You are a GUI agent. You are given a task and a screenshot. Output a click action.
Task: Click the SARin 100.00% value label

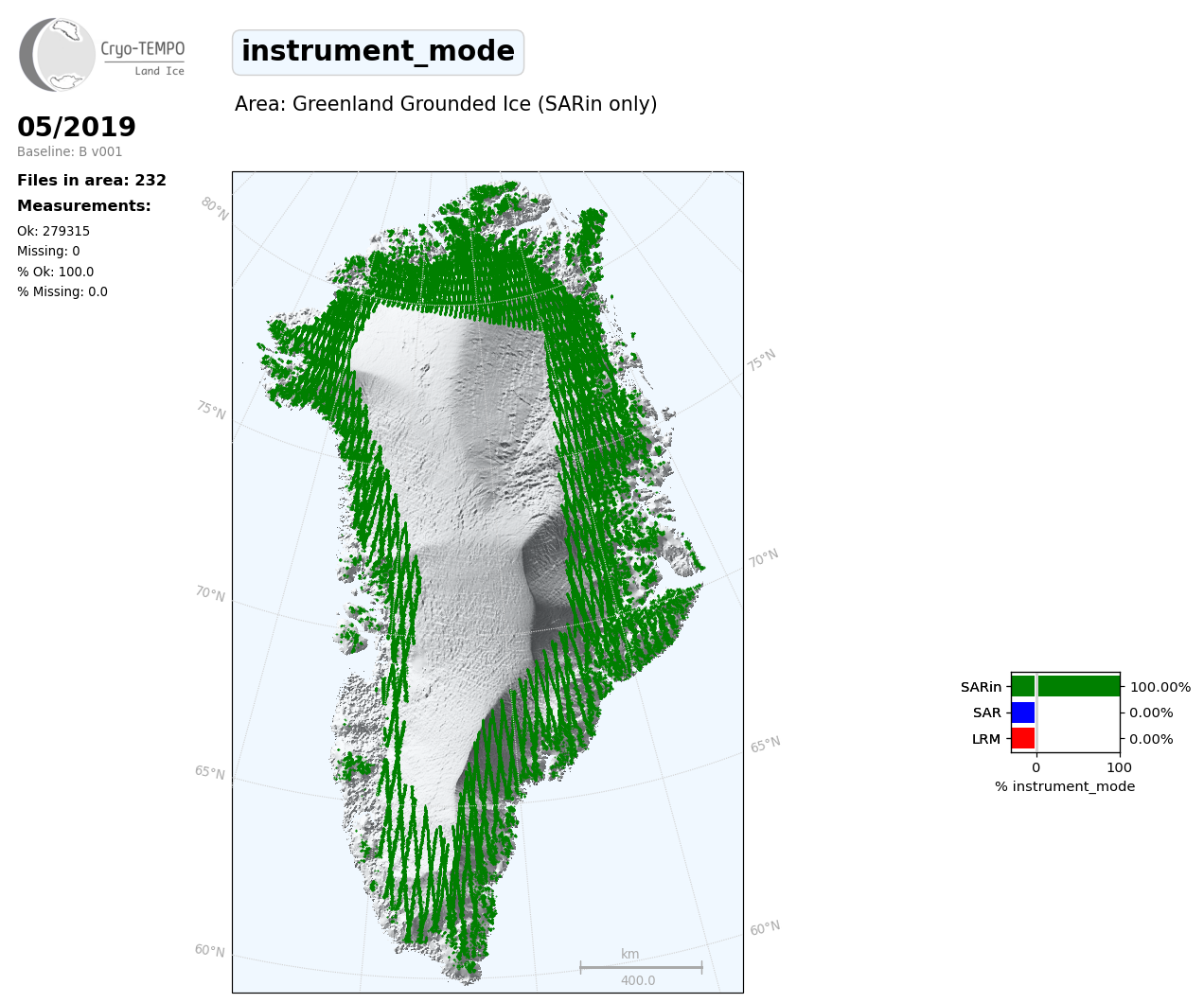[1160, 687]
